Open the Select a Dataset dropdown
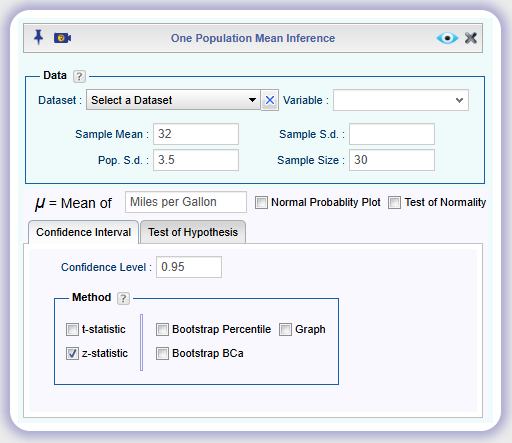The width and height of the screenshot is (512, 443). coord(173,100)
